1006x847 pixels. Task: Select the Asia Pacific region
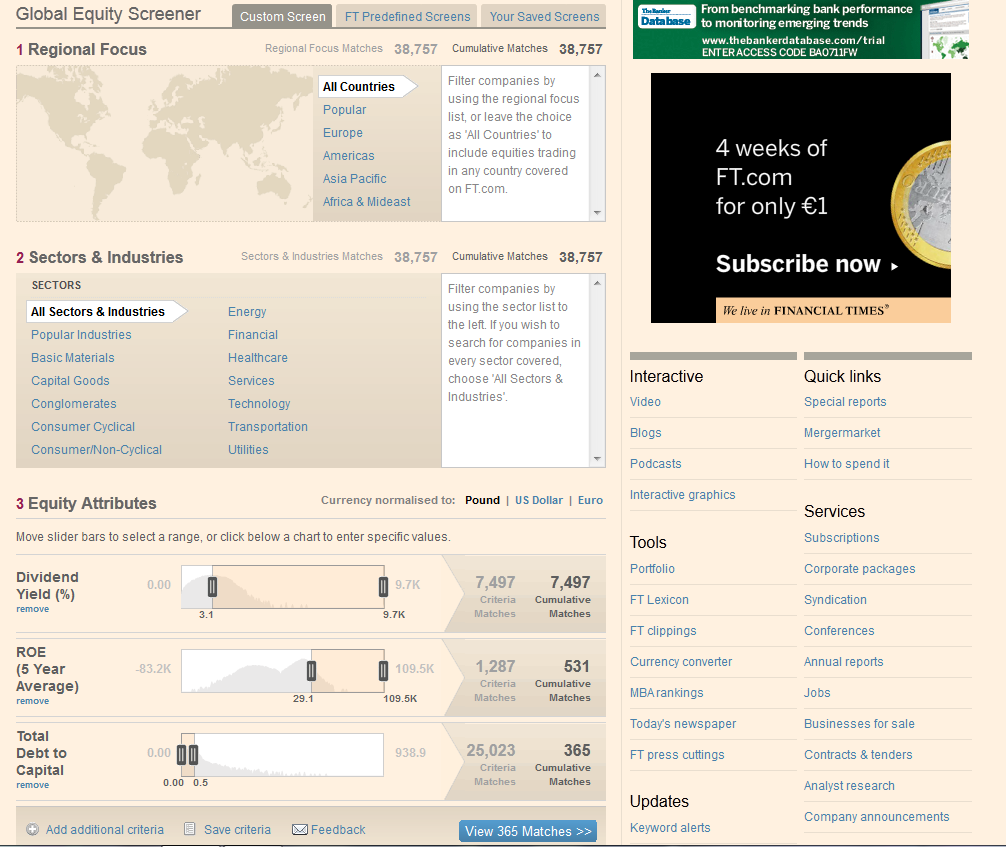point(354,179)
